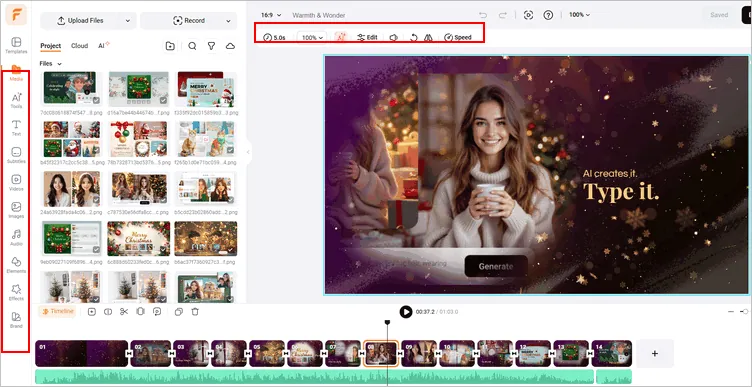Click the green audio waveform track
Viewport: 752px width, 387px height.
(314, 376)
